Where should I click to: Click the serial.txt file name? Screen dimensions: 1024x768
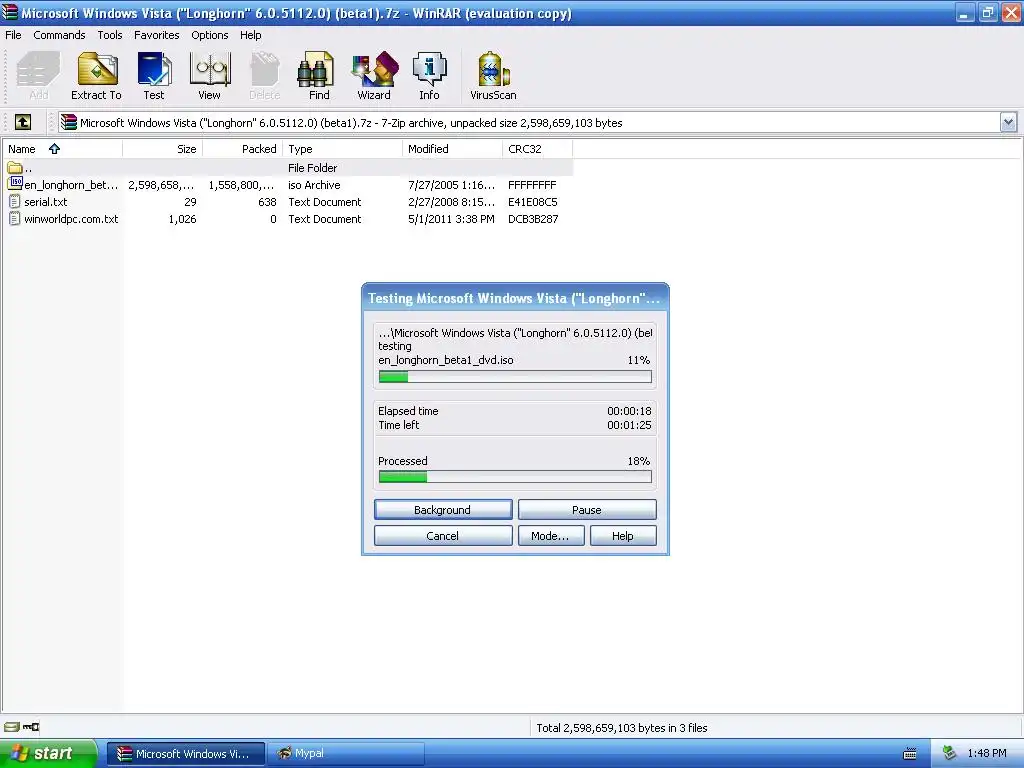[46, 202]
